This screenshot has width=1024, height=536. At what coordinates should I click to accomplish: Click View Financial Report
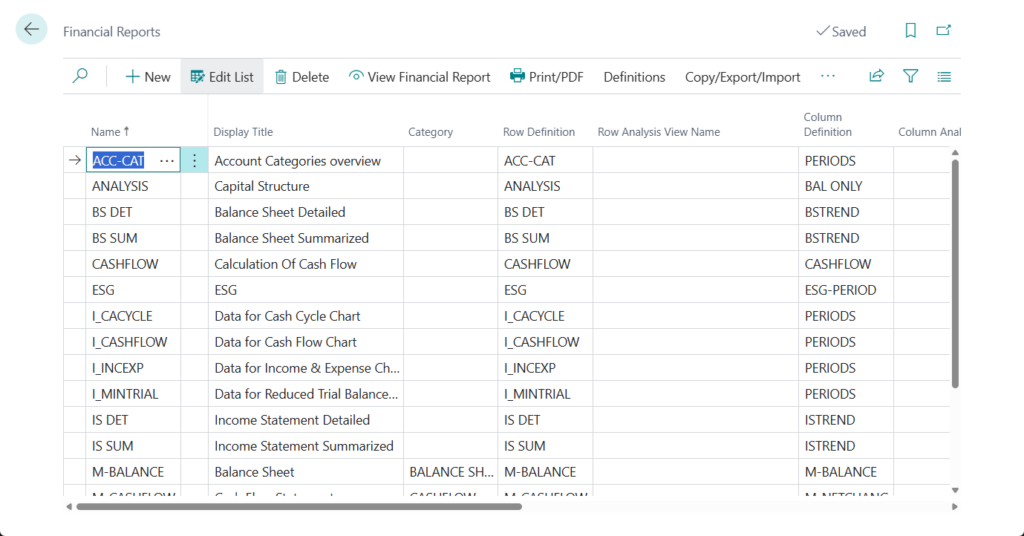click(x=419, y=77)
